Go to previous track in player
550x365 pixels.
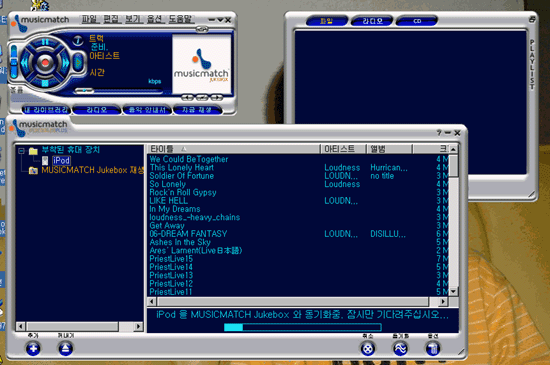[25, 63]
